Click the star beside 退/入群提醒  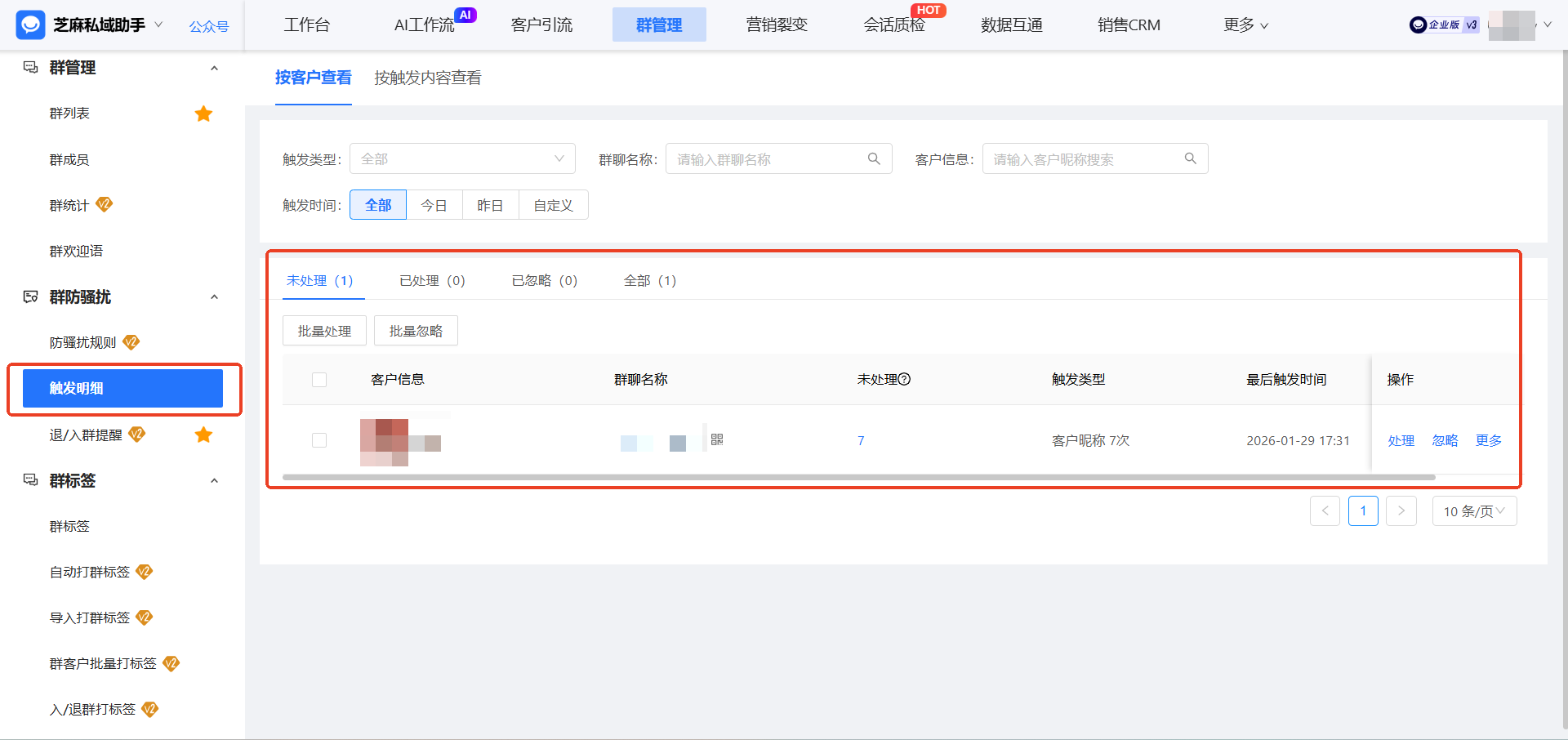[x=203, y=435]
